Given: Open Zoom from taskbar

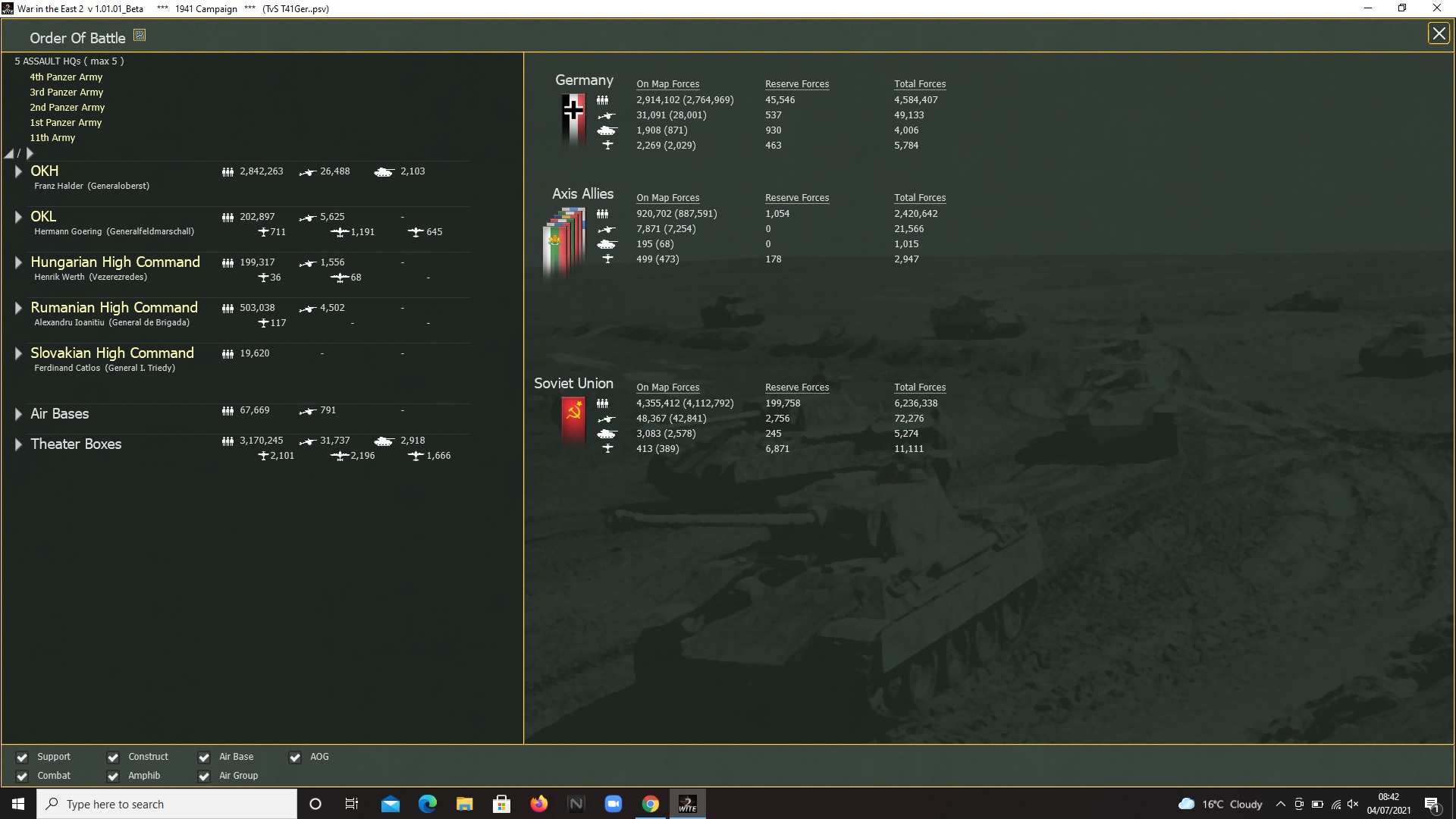Looking at the screenshot, I should (613, 804).
